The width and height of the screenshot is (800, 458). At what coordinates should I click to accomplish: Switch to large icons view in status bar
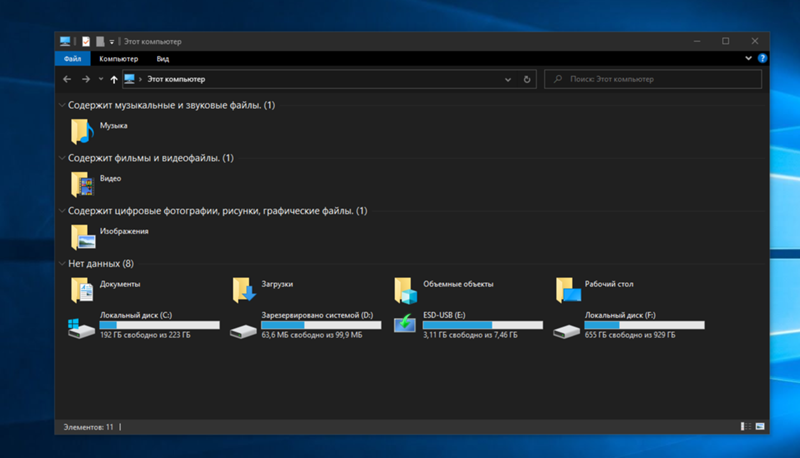tap(760, 426)
